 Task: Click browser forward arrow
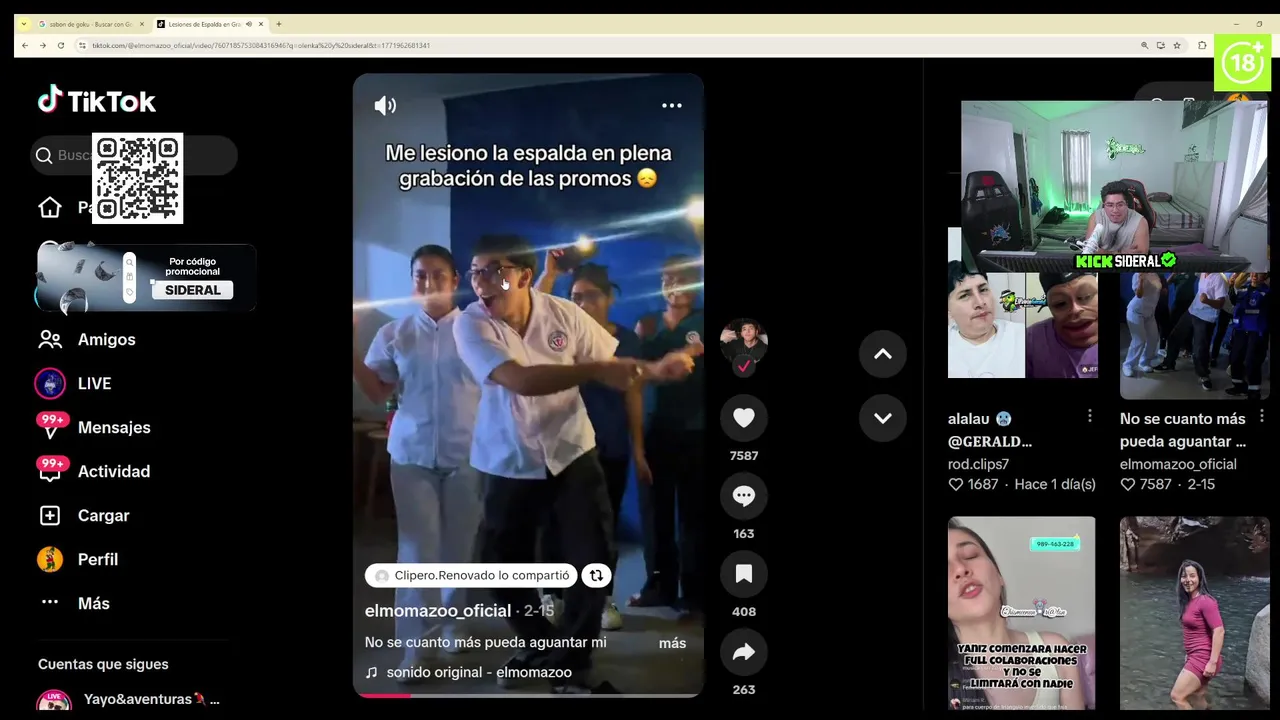tap(42, 45)
